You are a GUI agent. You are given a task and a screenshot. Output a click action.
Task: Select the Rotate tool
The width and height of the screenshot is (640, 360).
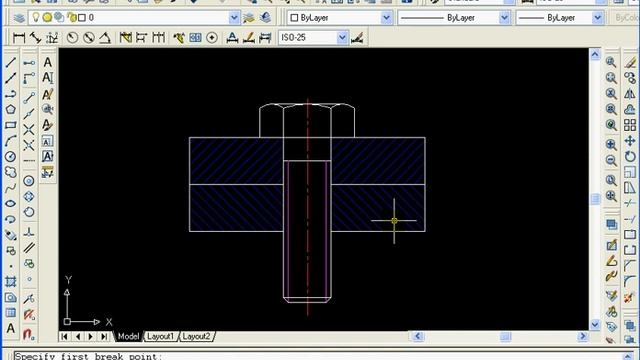pos(630,156)
